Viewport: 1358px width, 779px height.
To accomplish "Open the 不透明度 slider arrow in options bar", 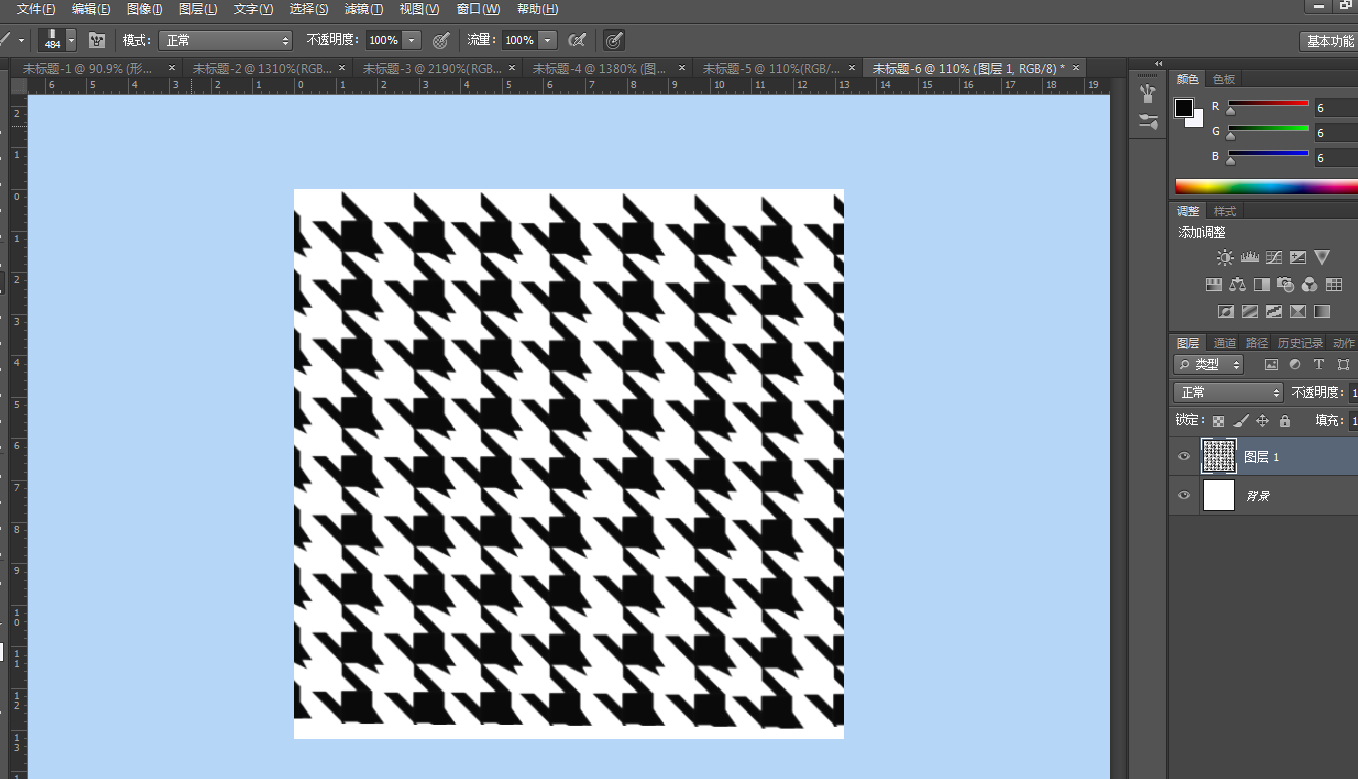I will coord(412,40).
